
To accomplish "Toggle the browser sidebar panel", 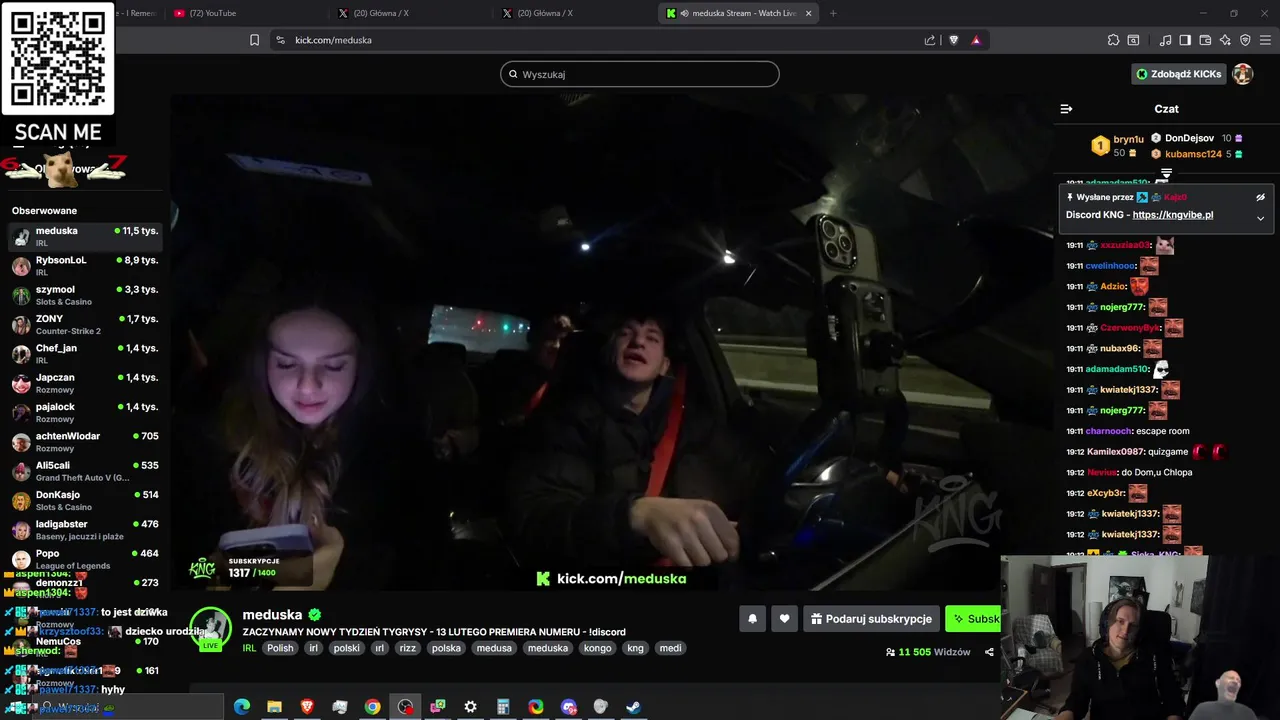I will point(1185,40).
